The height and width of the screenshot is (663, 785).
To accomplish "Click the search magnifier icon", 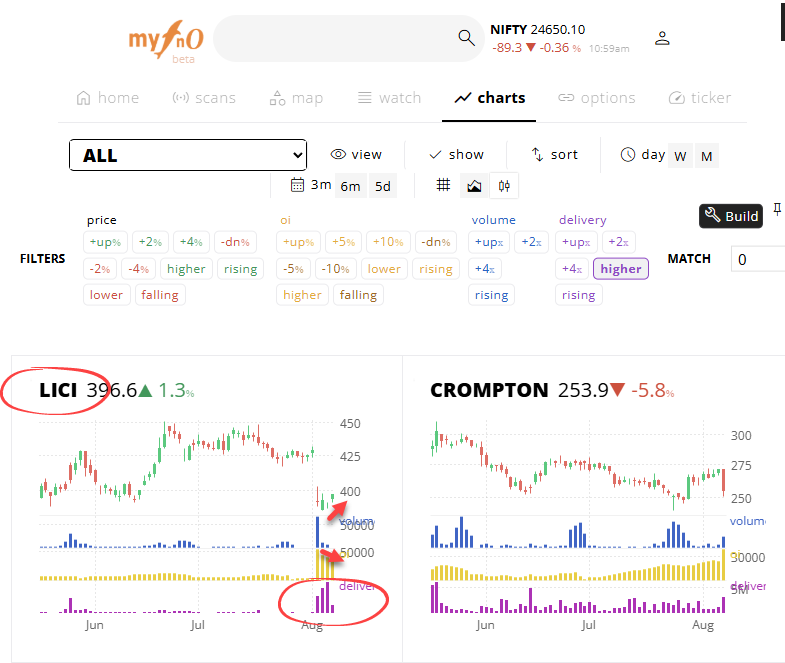I will point(466,38).
